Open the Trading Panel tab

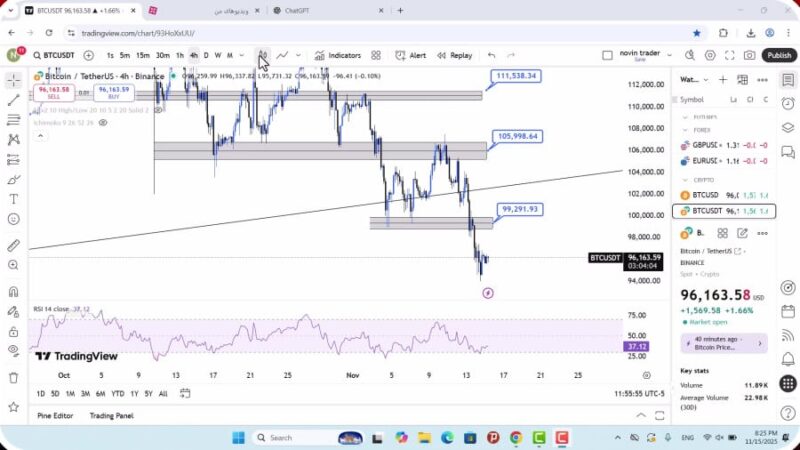(111, 415)
